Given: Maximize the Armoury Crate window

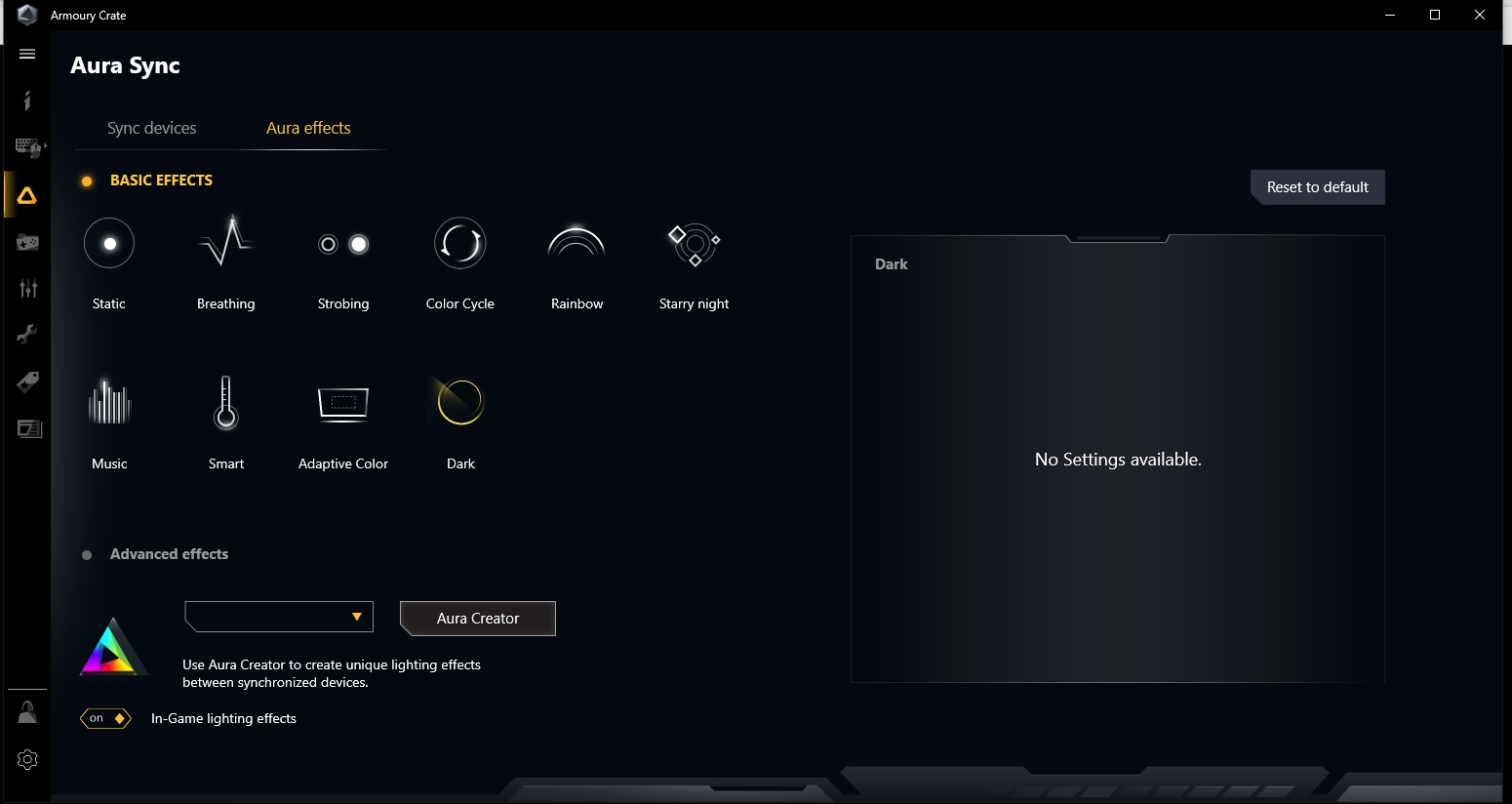Looking at the screenshot, I should pyautogui.click(x=1435, y=15).
